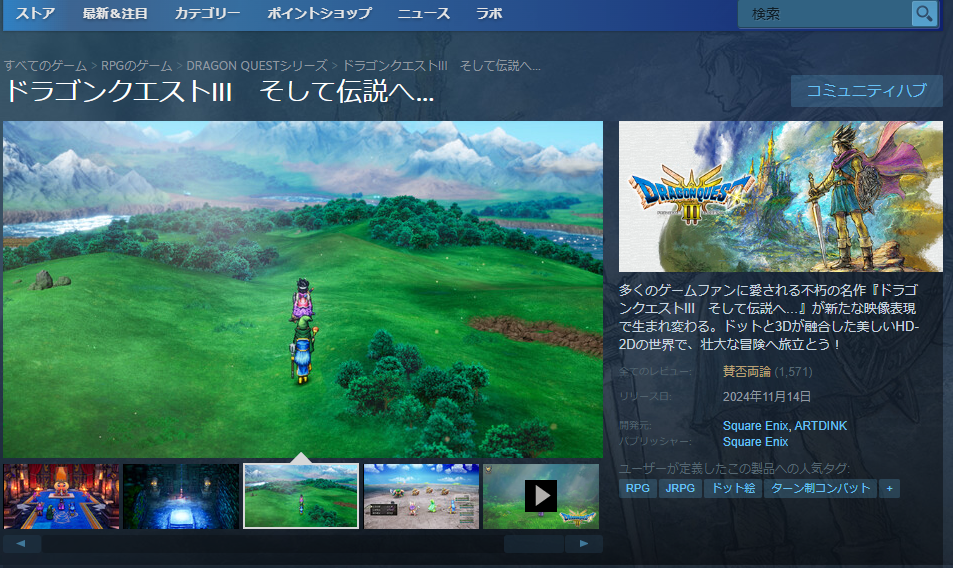Screen dimensions: 953x568
Task: Go to すべてのゲーム breadcrumb link
Action: (x=46, y=66)
